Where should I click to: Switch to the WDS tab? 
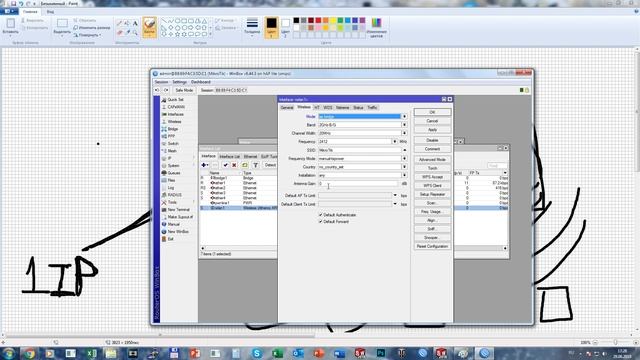tap(328, 108)
